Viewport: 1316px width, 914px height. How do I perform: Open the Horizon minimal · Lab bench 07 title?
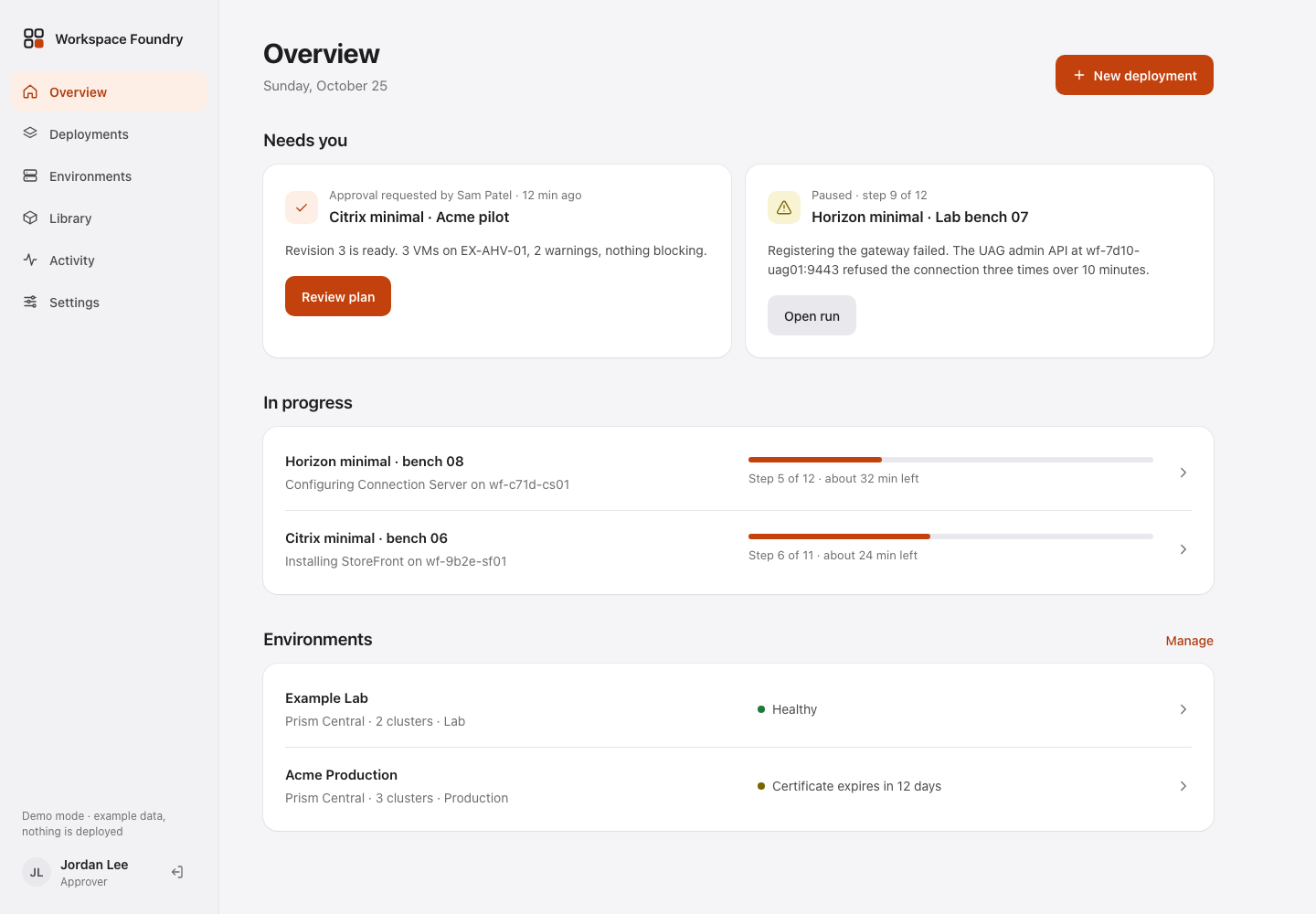[x=920, y=217]
